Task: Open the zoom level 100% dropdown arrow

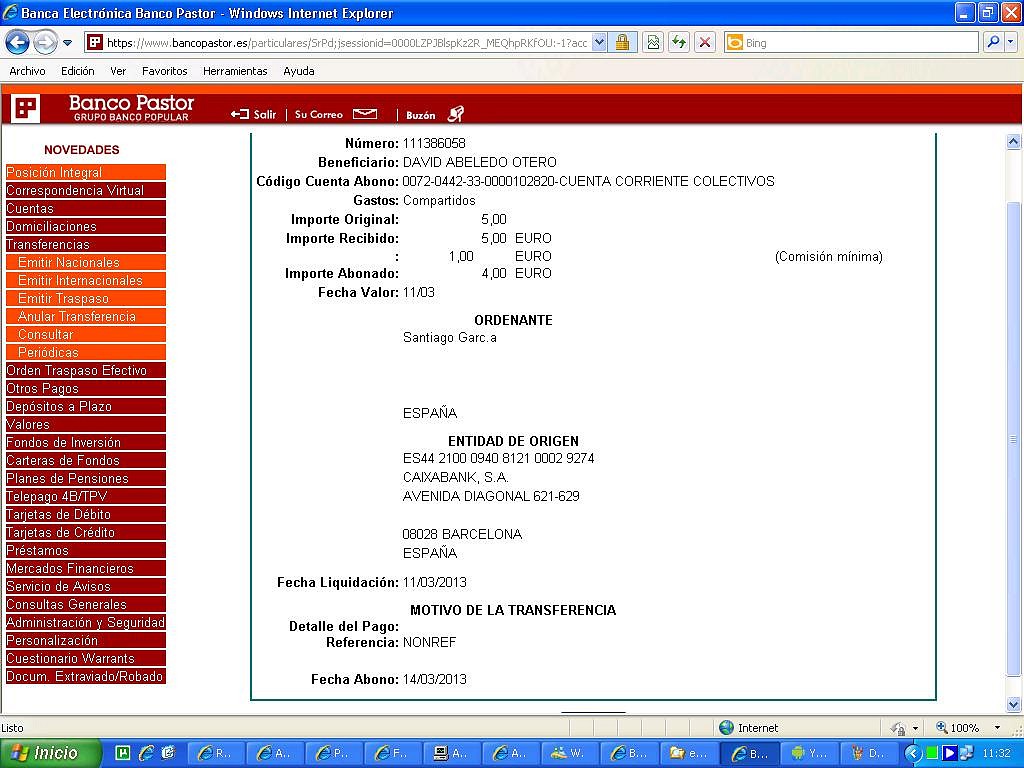Action: coord(997,728)
